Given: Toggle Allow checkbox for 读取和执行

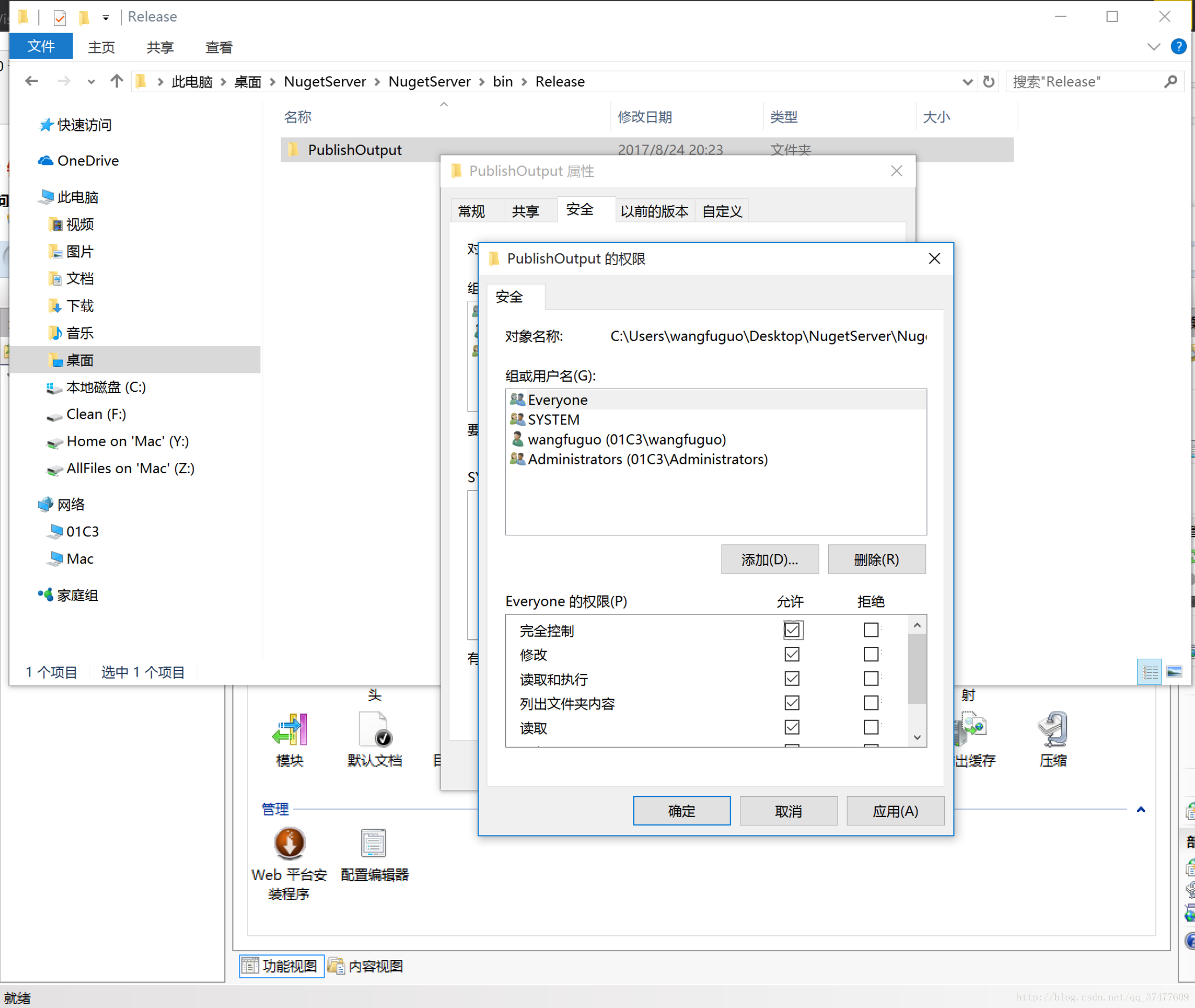Looking at the screenshot, I should [x=792, y=679].
